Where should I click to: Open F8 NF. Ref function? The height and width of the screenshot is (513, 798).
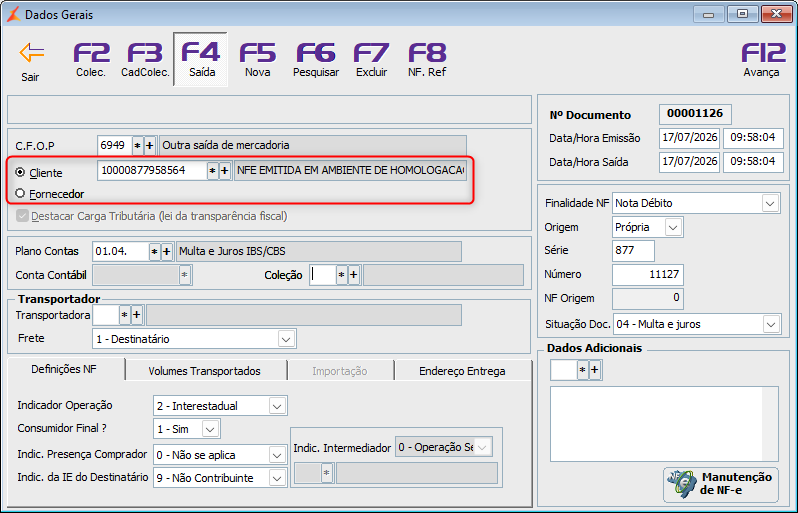click(x=427, y=52)
